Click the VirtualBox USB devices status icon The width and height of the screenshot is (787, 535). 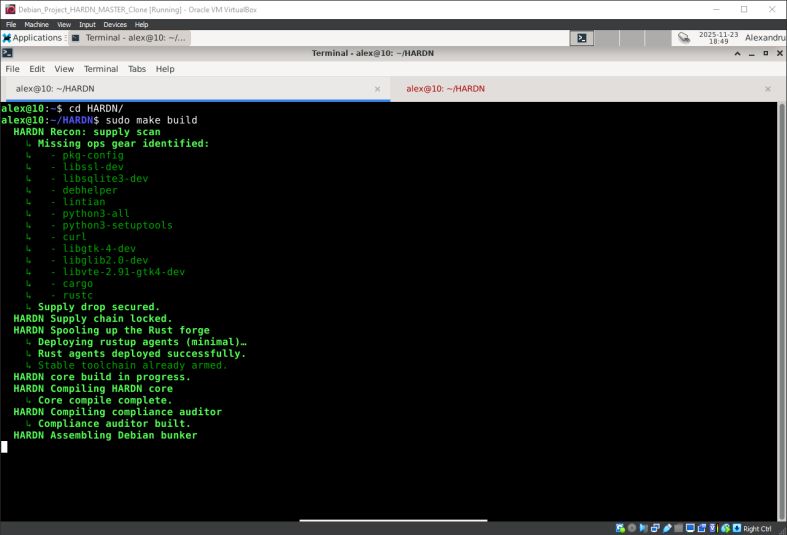(668, 528)
